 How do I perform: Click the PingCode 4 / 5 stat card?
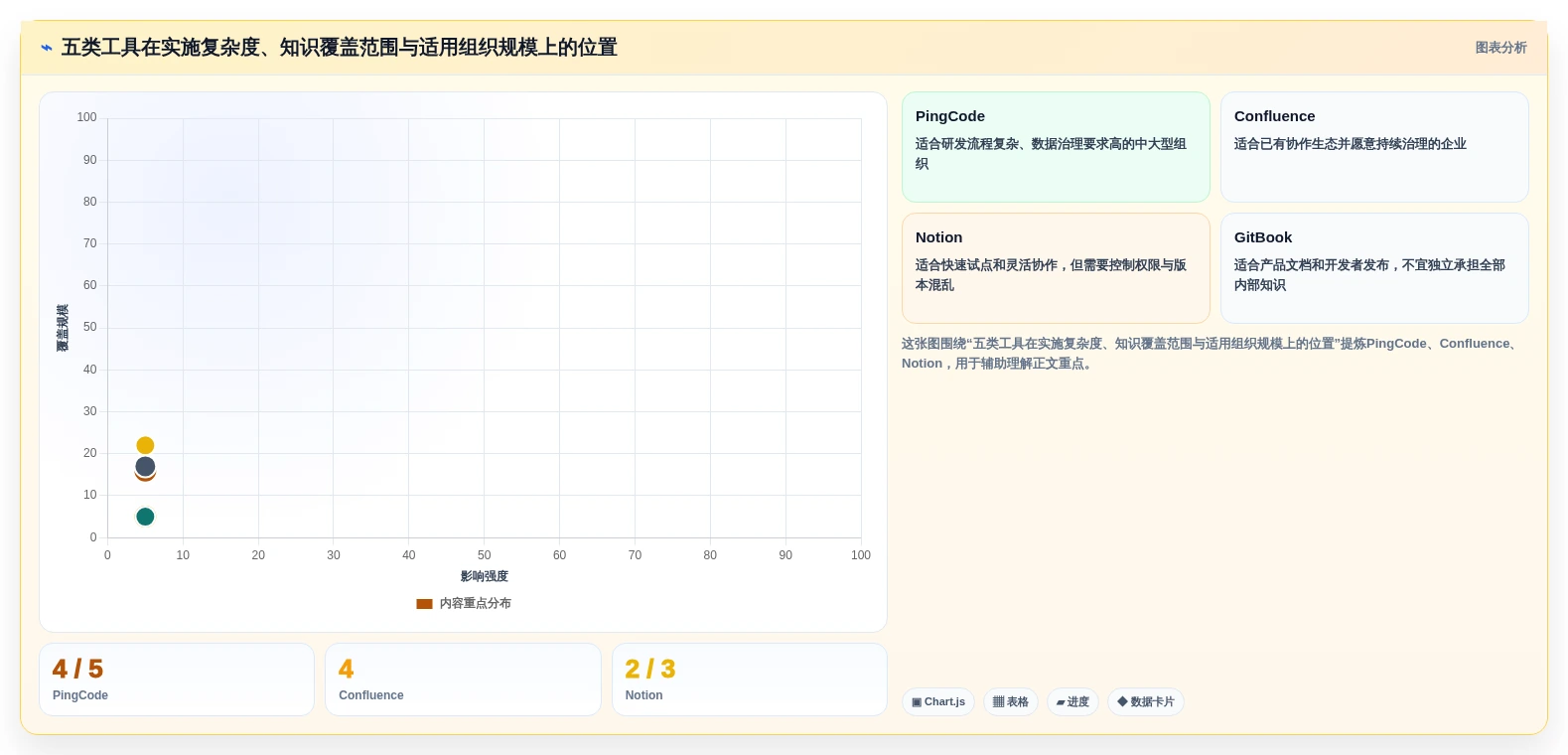point(177,679)
